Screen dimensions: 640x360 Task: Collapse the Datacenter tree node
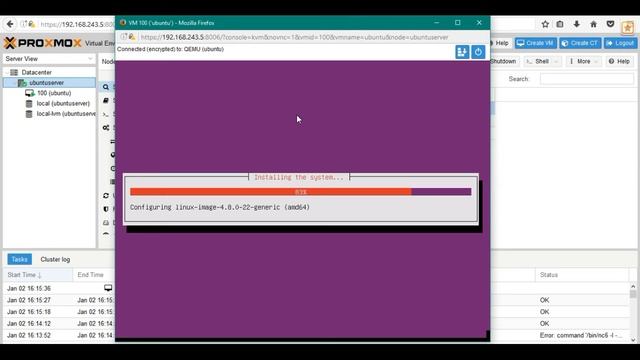(7, 72)
